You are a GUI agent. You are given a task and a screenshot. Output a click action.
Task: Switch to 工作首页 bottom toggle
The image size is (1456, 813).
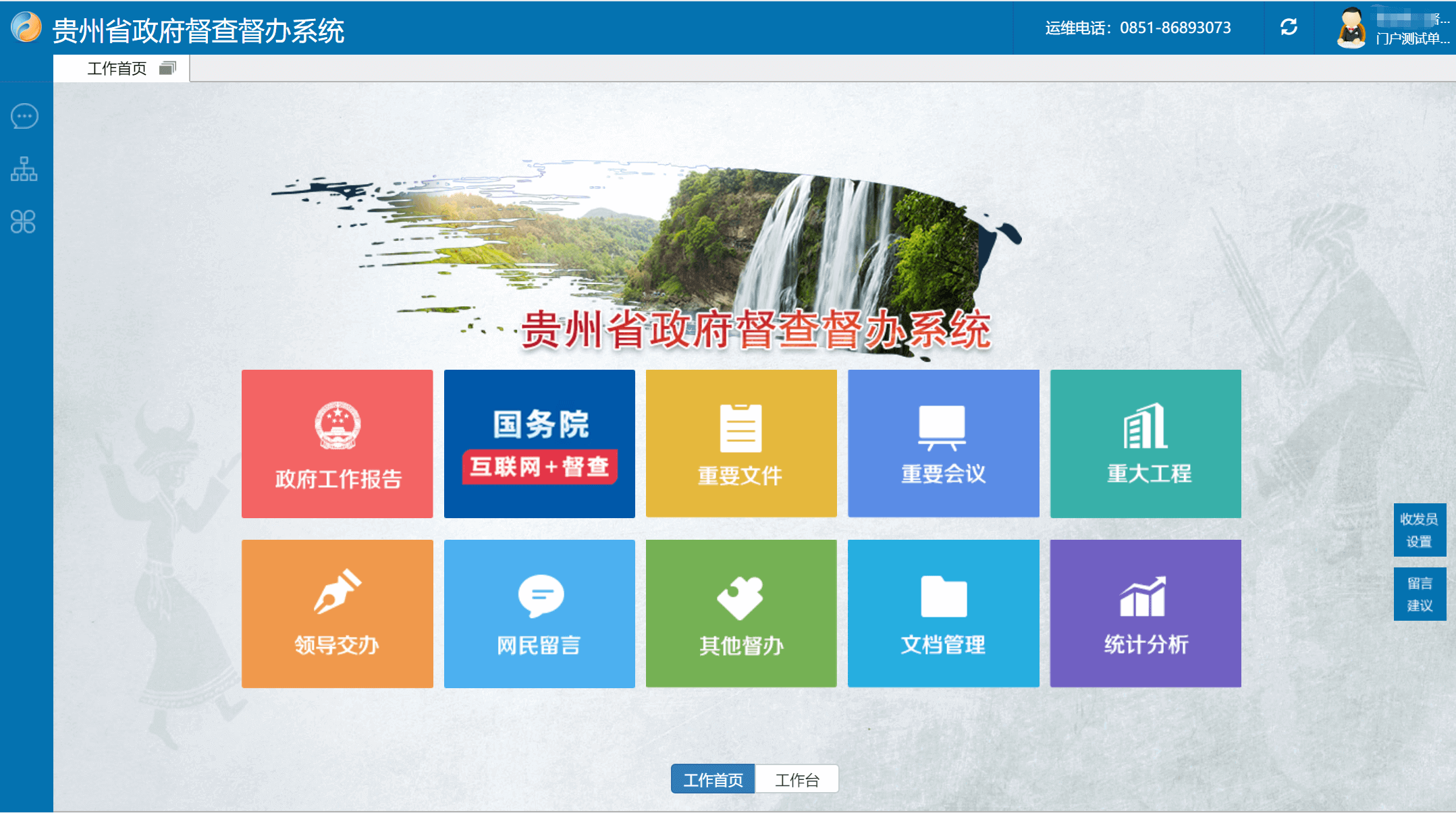tap(713, 779)
